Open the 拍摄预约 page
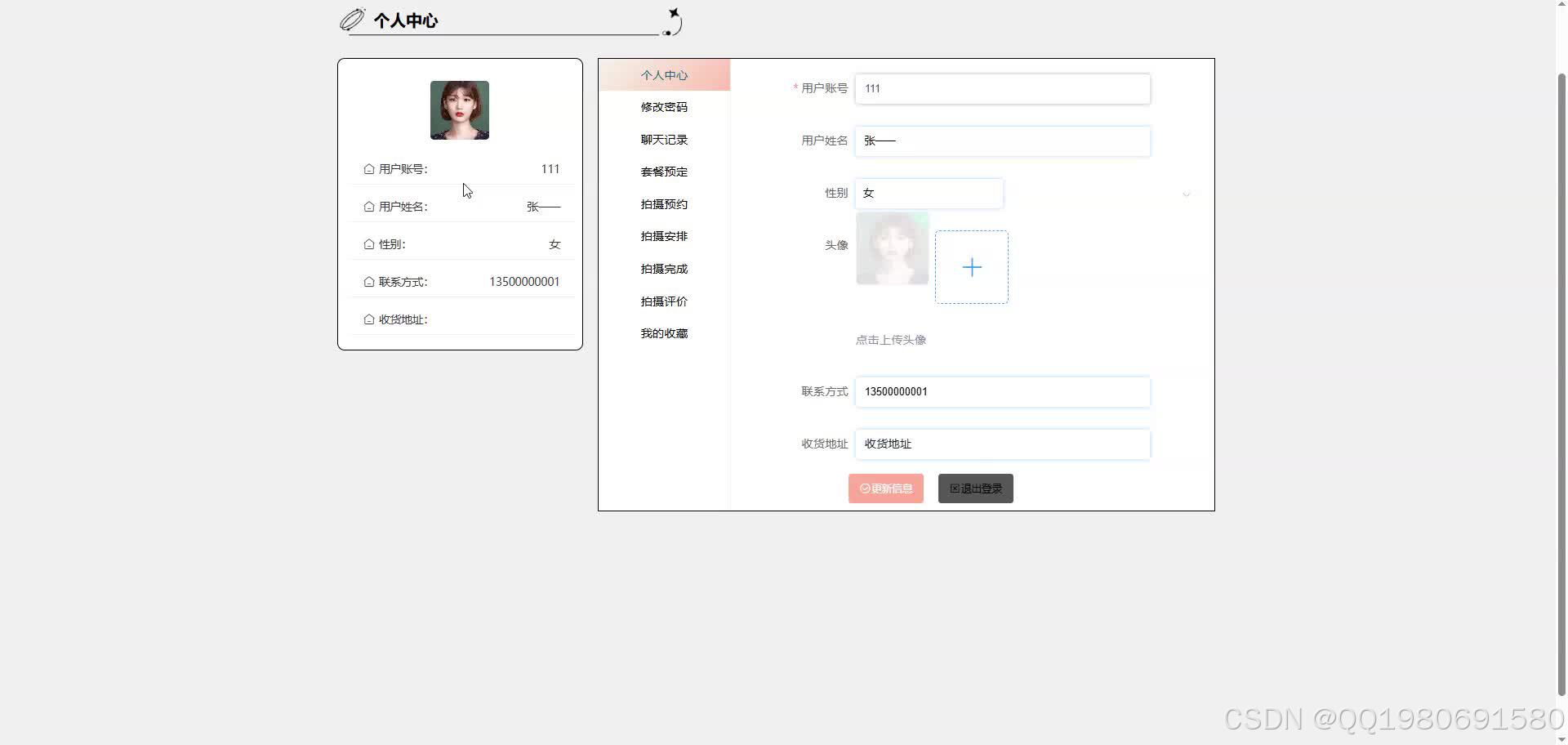Screen dimensions: 1568x745 click(663, 204)
